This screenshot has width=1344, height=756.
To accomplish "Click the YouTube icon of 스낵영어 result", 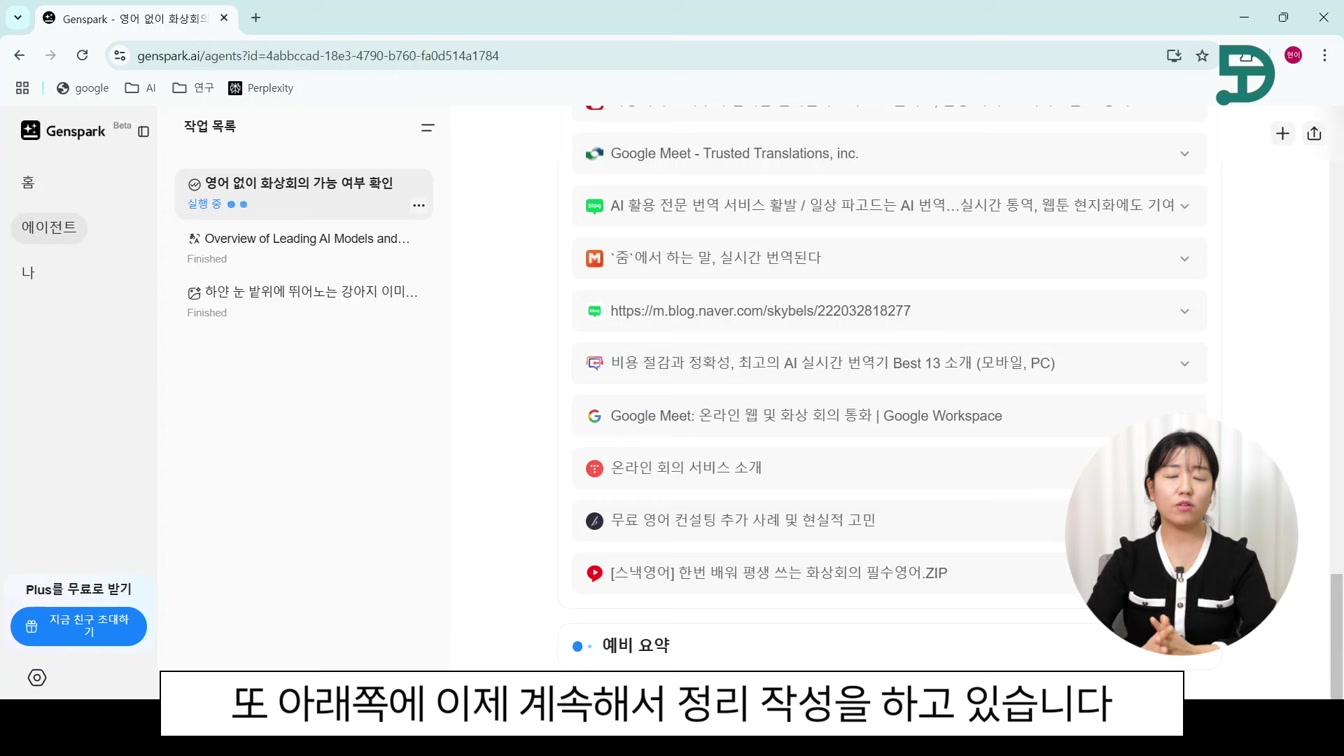I will 595,573.
